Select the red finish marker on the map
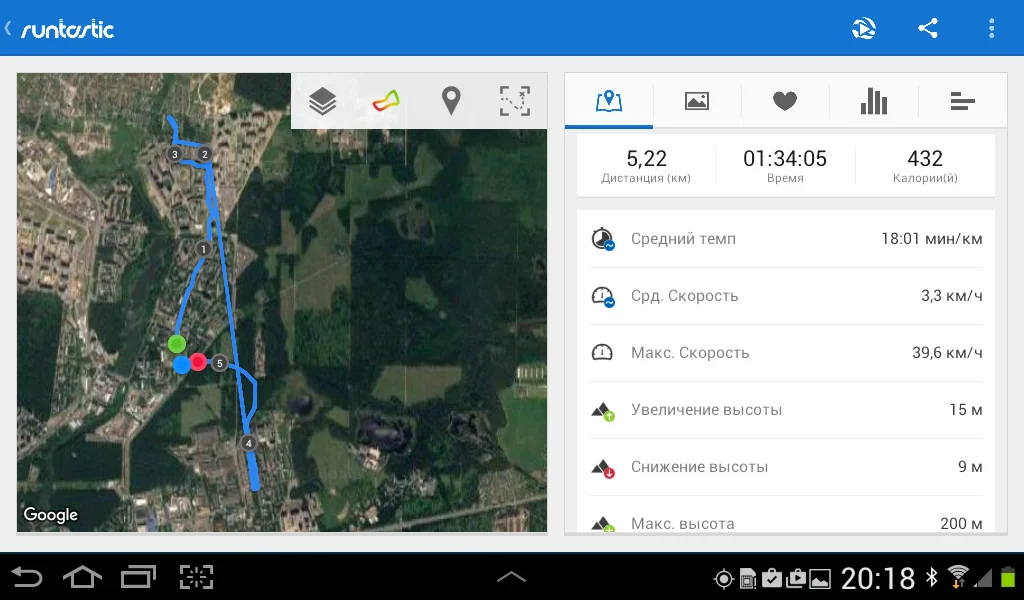 click(x=198, y=362)
